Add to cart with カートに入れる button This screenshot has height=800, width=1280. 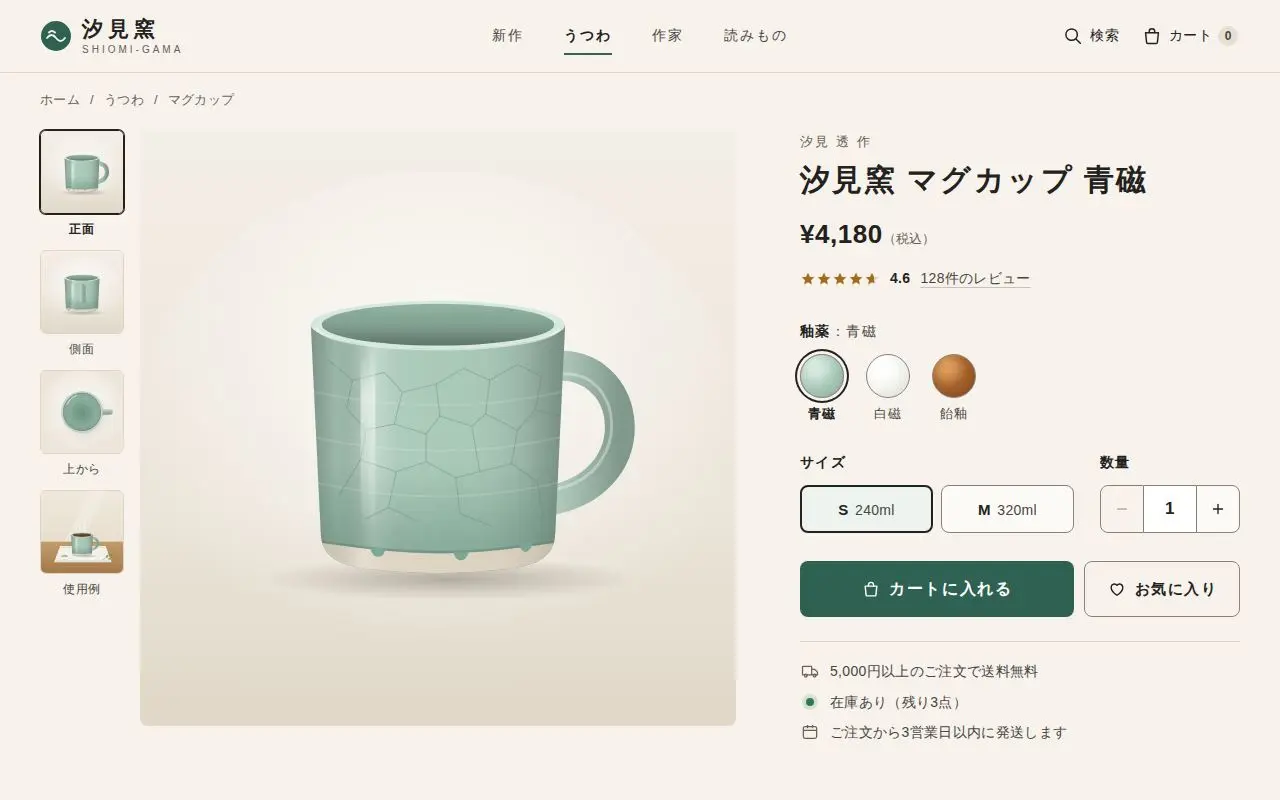(937, 589)
